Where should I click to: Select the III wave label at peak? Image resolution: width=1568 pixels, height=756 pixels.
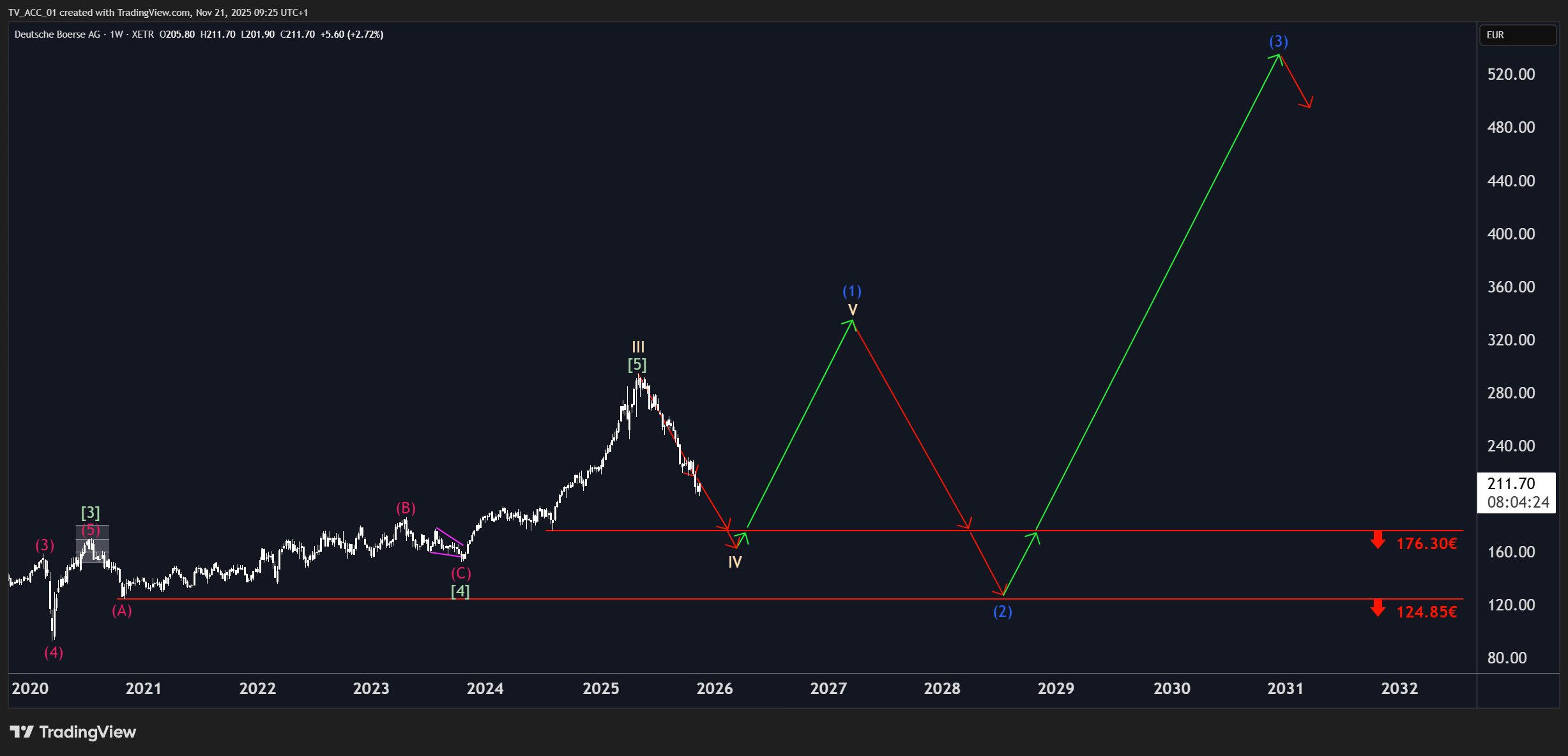(638, 347)
